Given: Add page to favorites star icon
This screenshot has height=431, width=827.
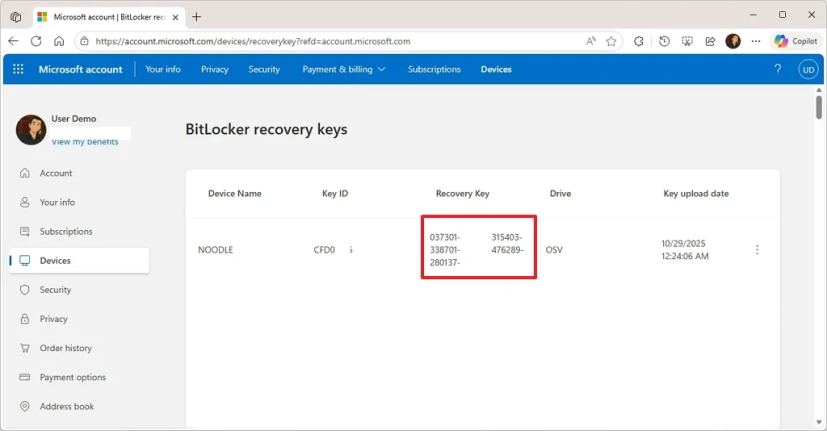Looking at the screenshot, I should click(x=612, y=41).
